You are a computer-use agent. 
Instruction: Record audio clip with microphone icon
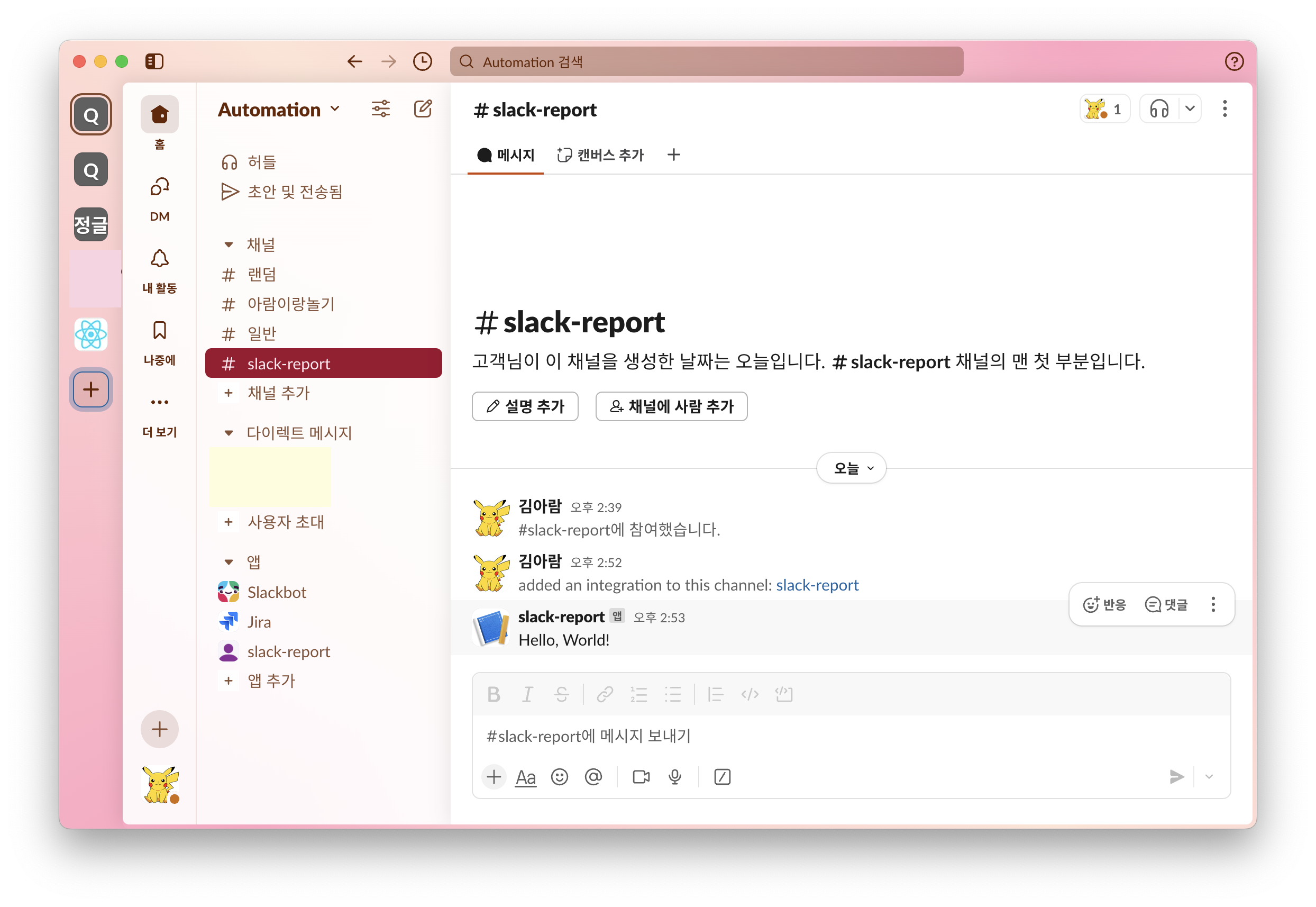coord(675,776)
